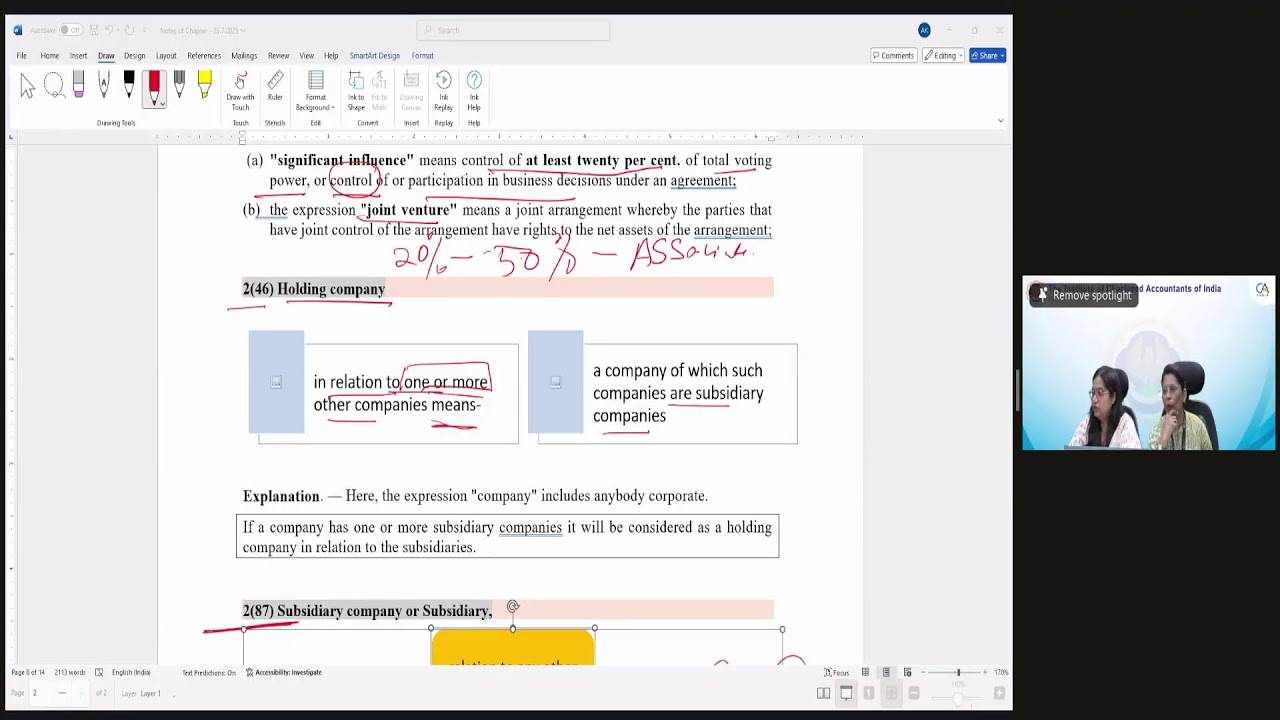1280x720 pixels.
Task: Pick the Eraser drawing tool
Action: click(x=78, y=86)
